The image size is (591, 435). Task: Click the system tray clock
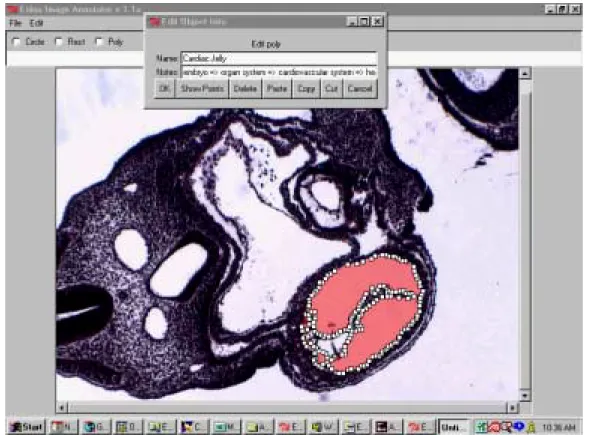(x=559, y=427)
